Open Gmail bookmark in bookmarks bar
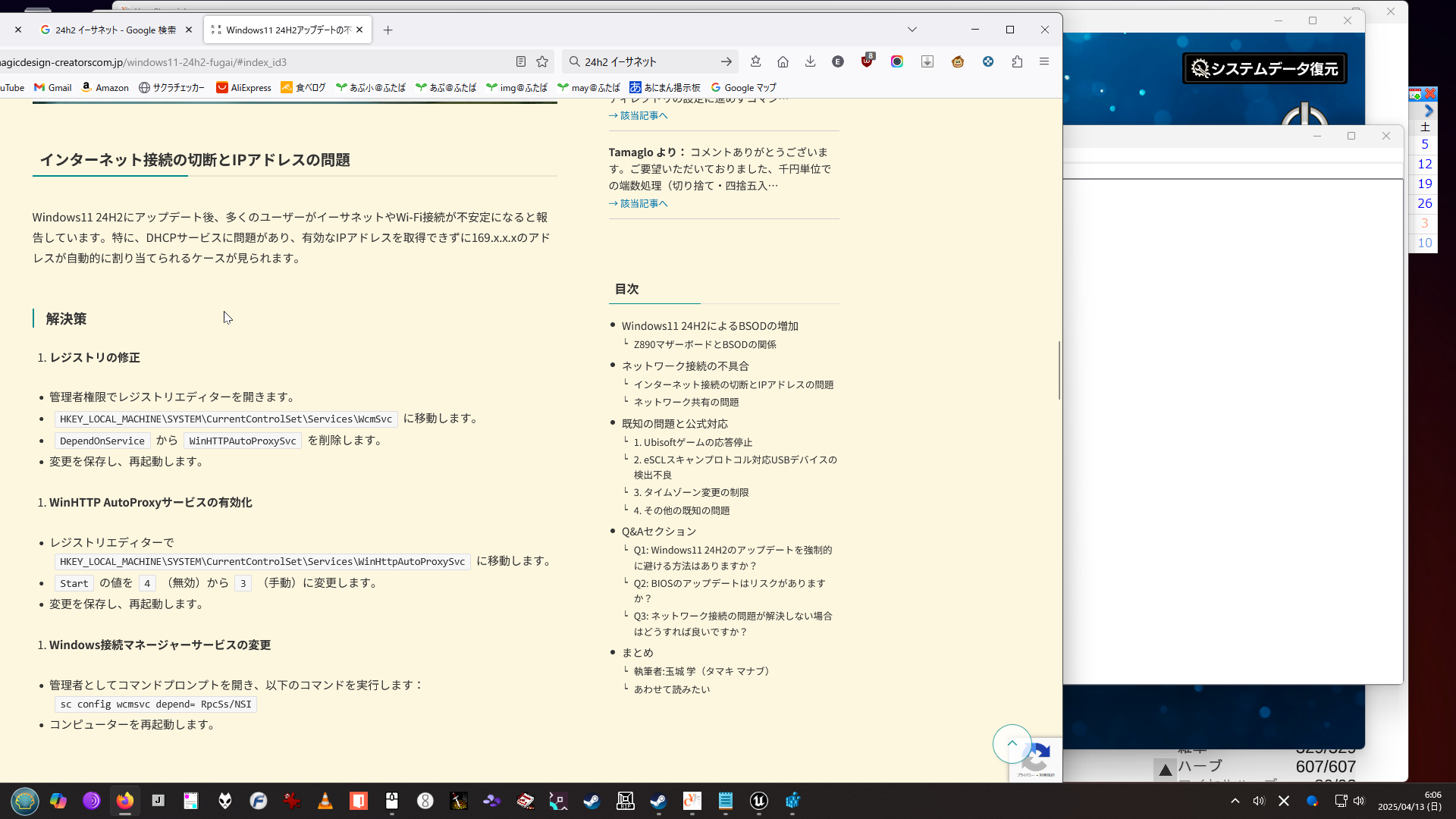The height and width of the screenshot is (819, 1456). [53, 87]
